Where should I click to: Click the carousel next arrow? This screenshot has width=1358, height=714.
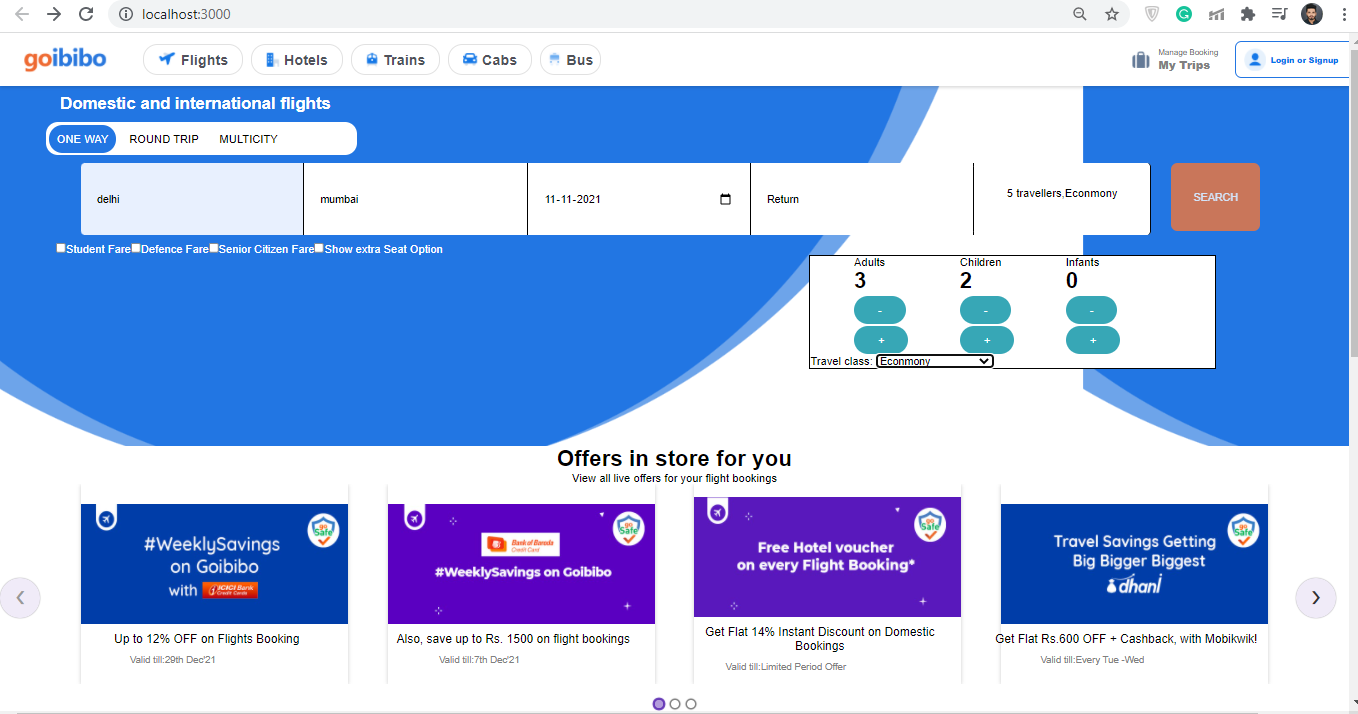[x=1316, y=597]
